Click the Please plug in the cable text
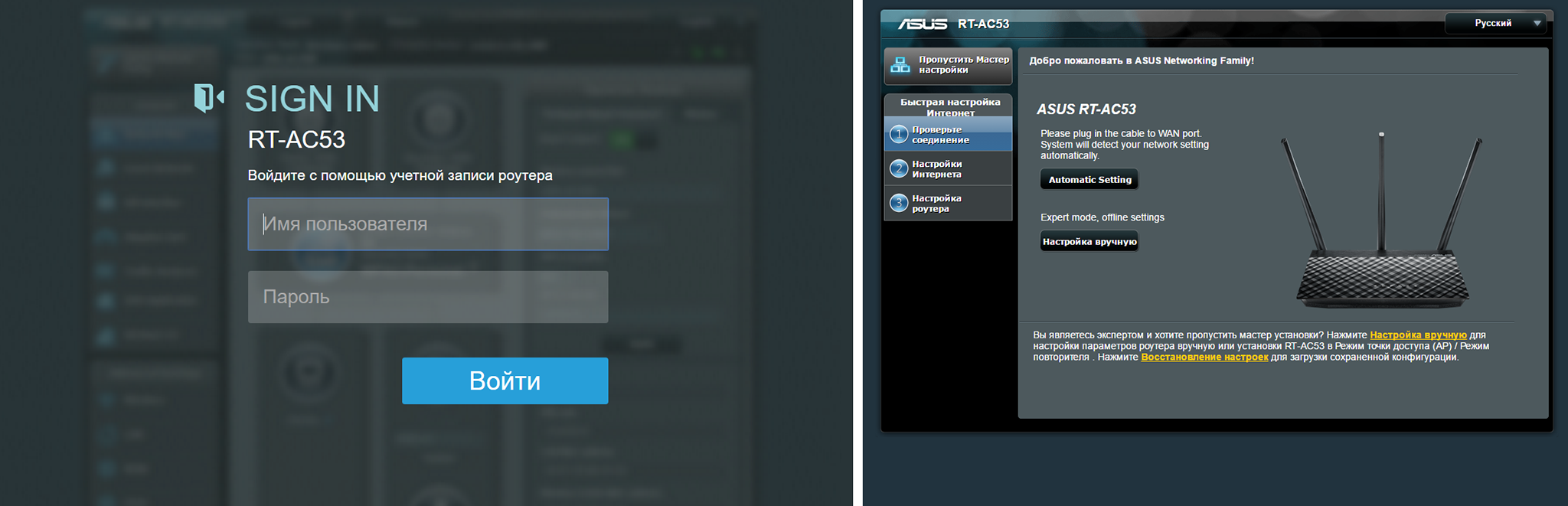Image resolution: width=1568 pixels, height=506 pixels. [1125, 145]
